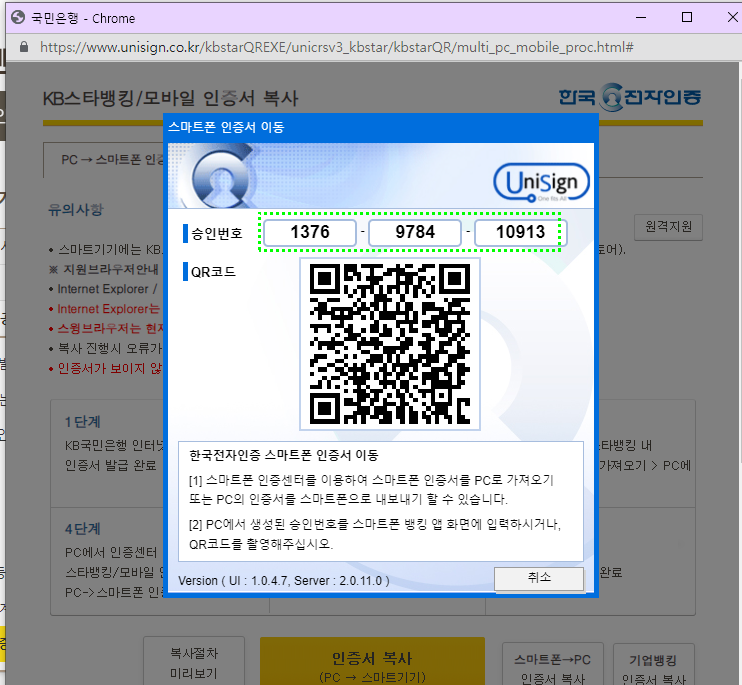Click the 취소 cancel button

pyautogui.click(x=539, y=578)
